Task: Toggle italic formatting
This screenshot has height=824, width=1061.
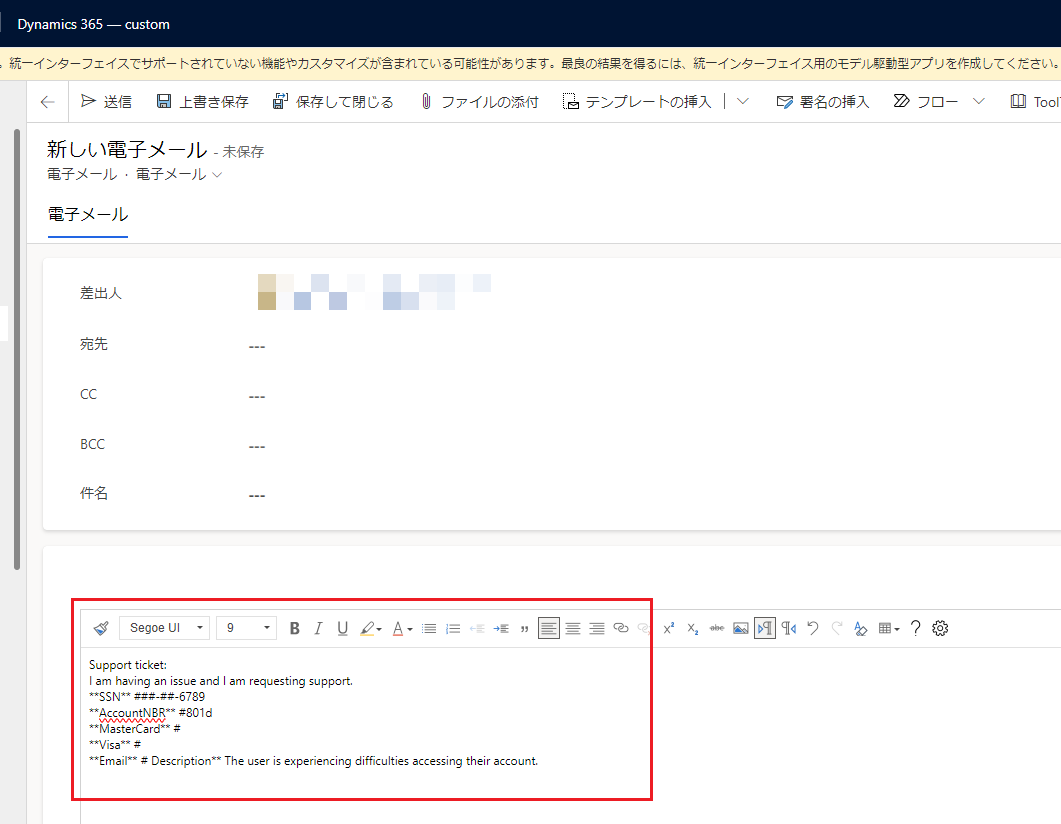Action: [x=318, y=628]
